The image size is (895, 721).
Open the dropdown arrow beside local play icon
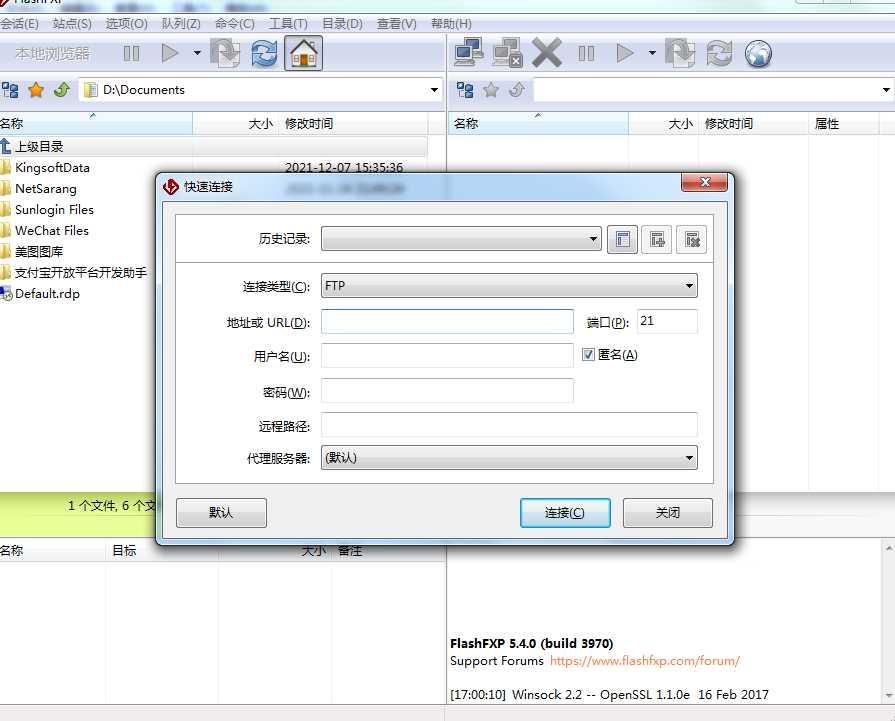197,53
